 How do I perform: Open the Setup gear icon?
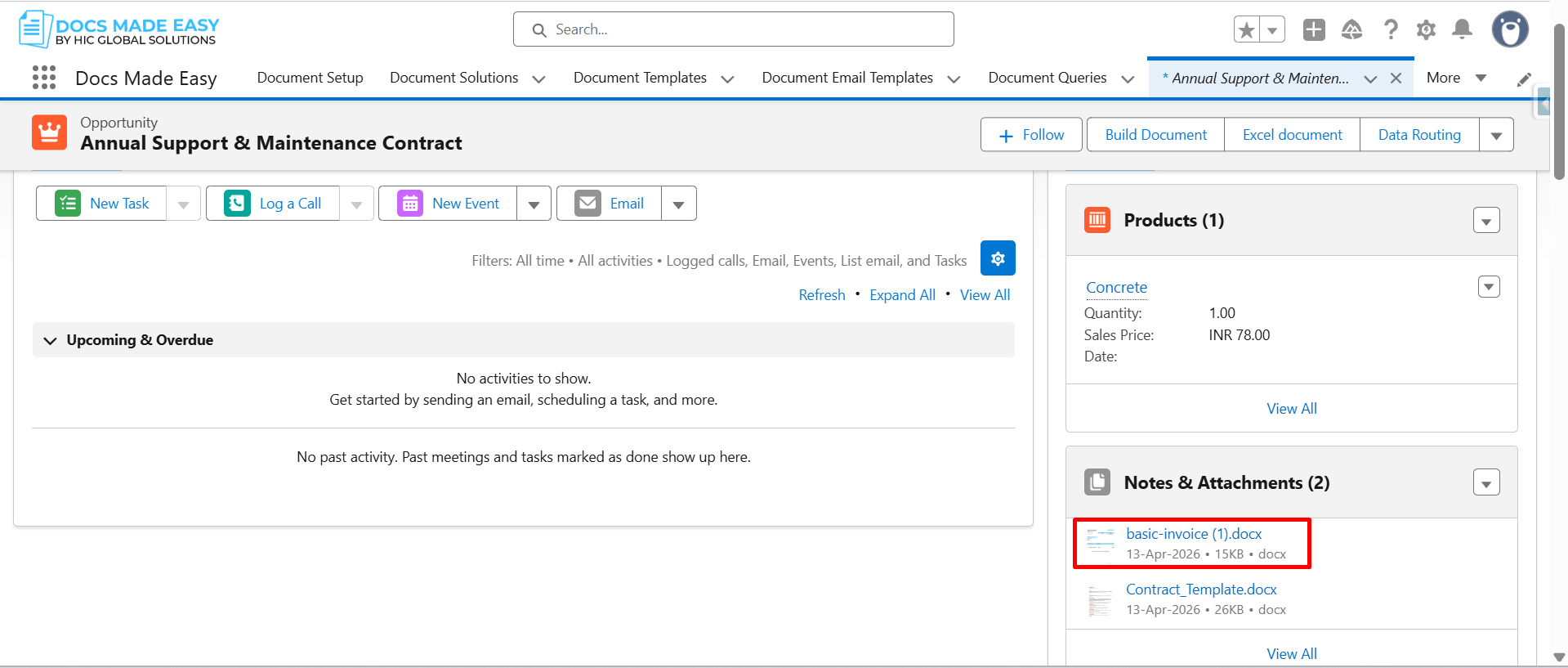coord(1426,30)
